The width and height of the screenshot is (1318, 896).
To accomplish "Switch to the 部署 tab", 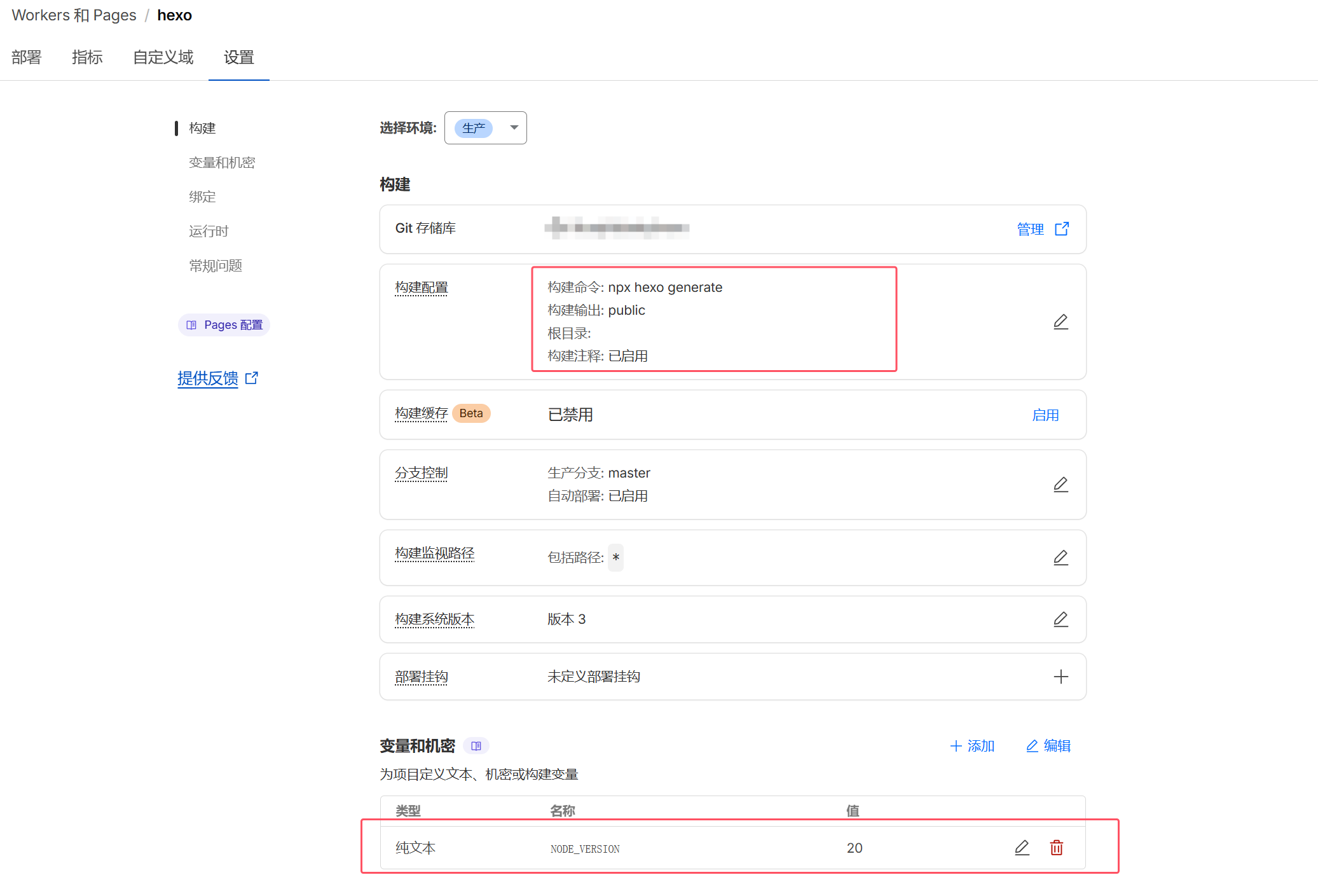I will click(x=26, y=57).
